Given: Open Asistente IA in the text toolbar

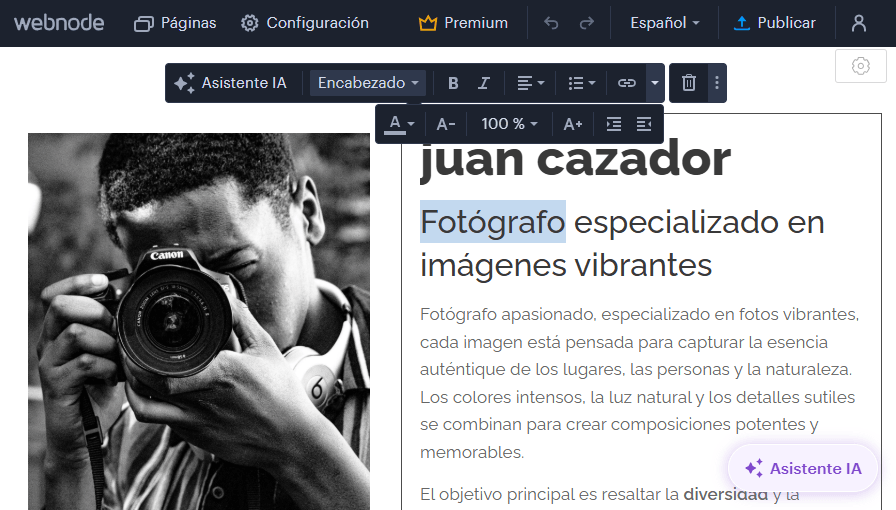Looking at the screenshot, I should point(230,83).
